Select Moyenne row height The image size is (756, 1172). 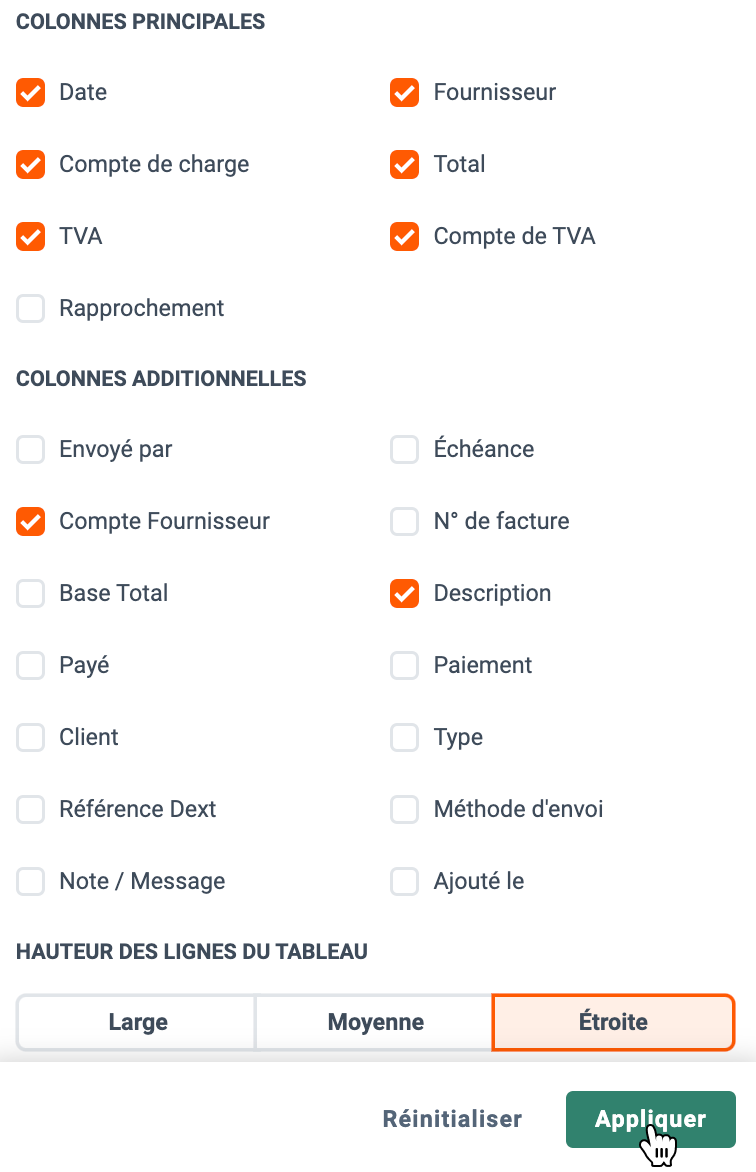tap(375, 1022)
